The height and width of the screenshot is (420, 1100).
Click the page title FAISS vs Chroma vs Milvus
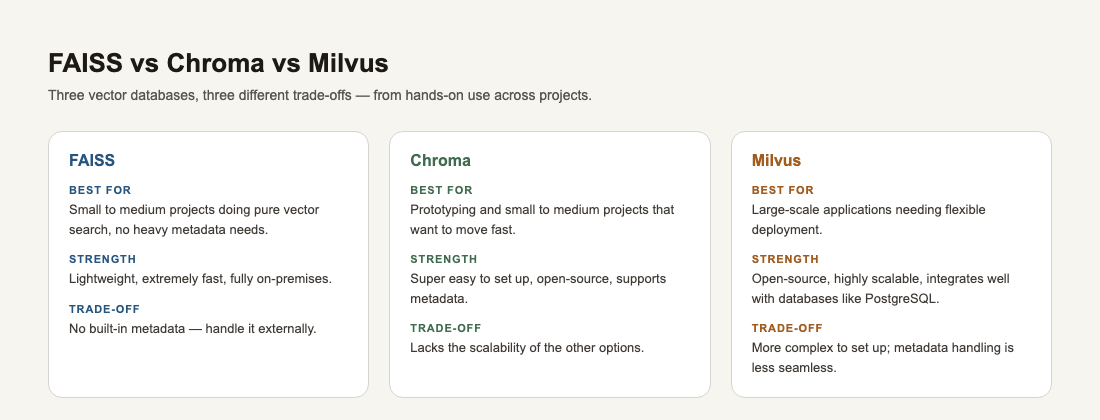coord(218,63)
